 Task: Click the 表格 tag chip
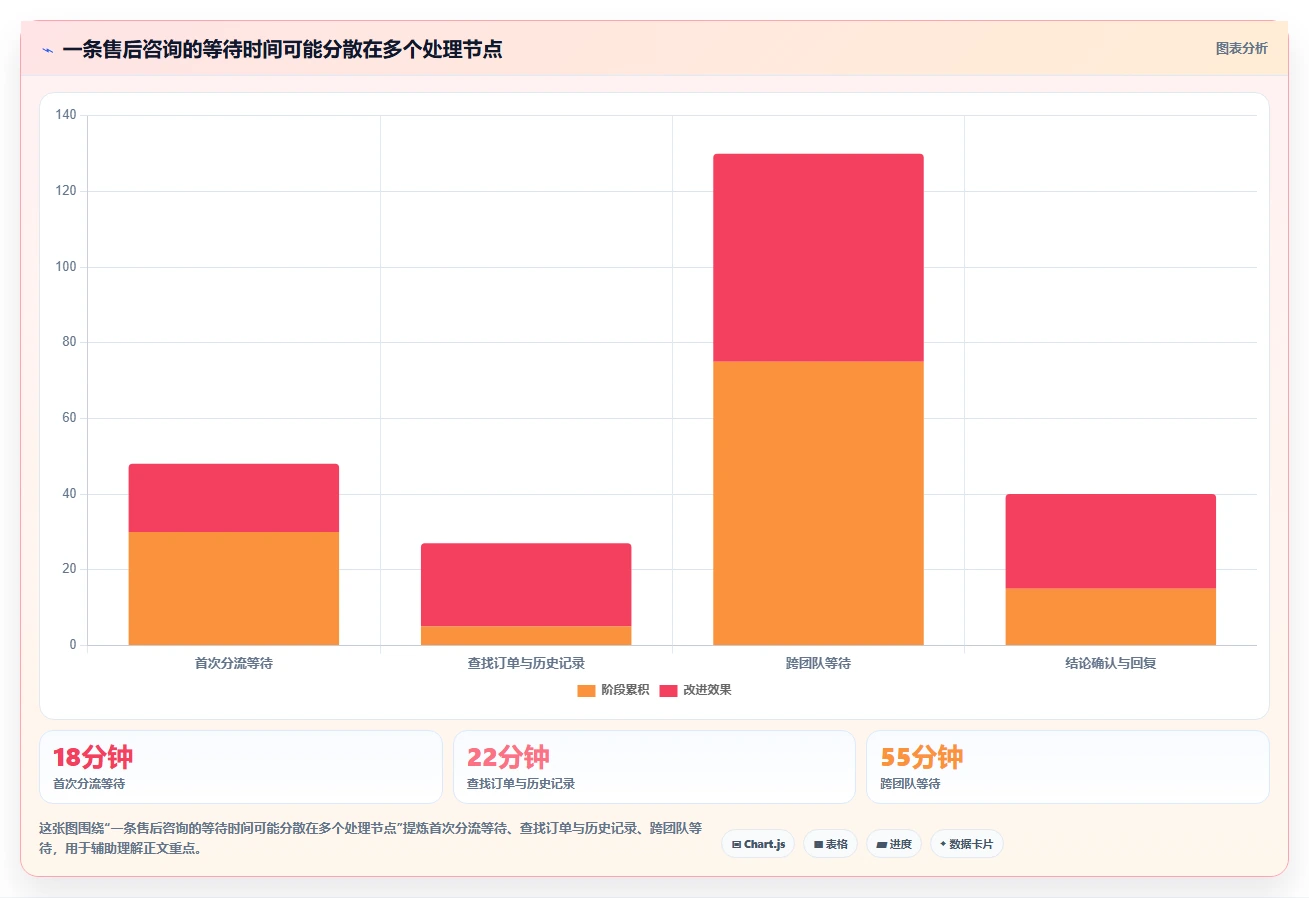coord(830,844)
